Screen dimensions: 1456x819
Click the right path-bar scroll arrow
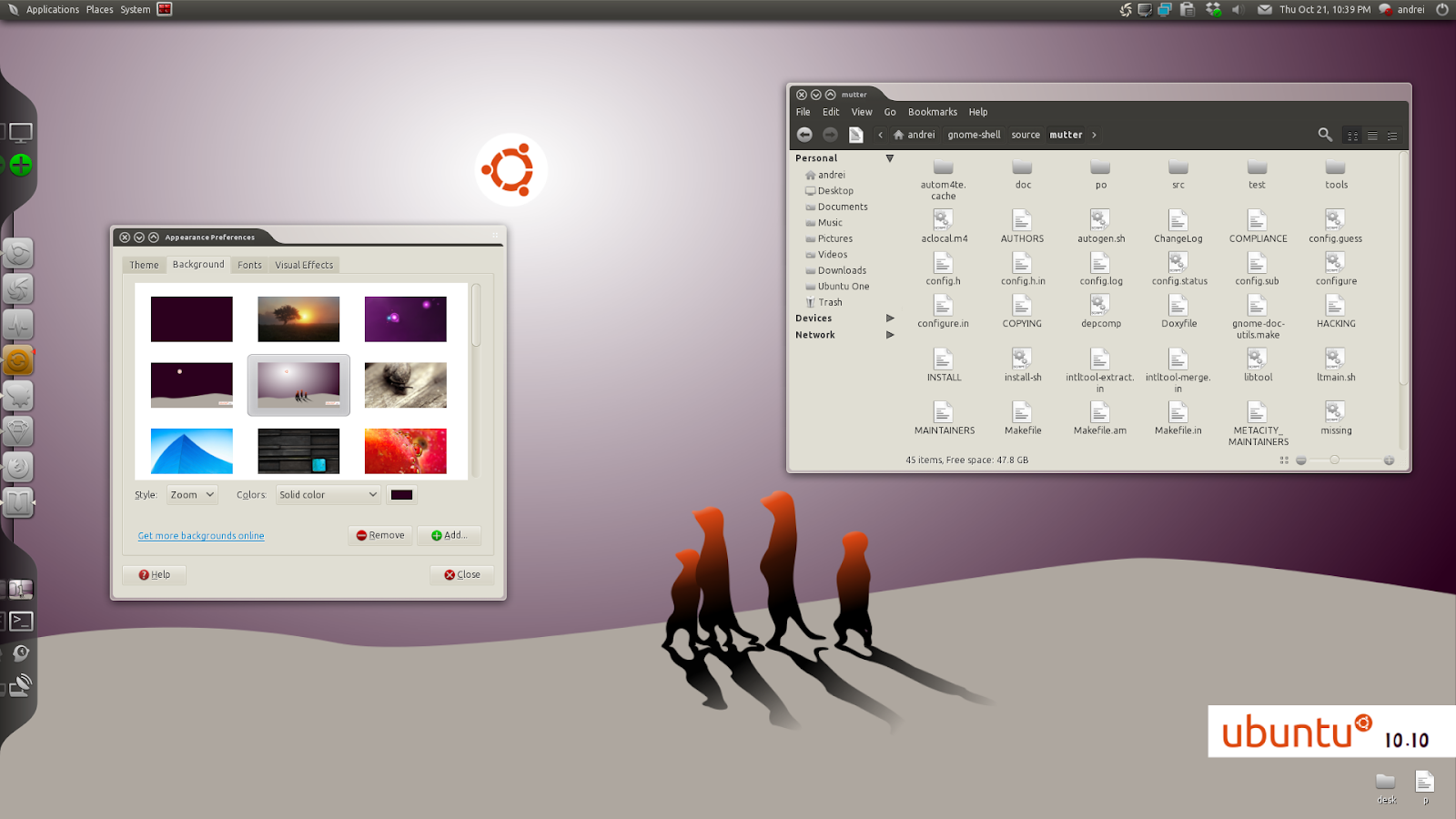(x=1094, y=135)
